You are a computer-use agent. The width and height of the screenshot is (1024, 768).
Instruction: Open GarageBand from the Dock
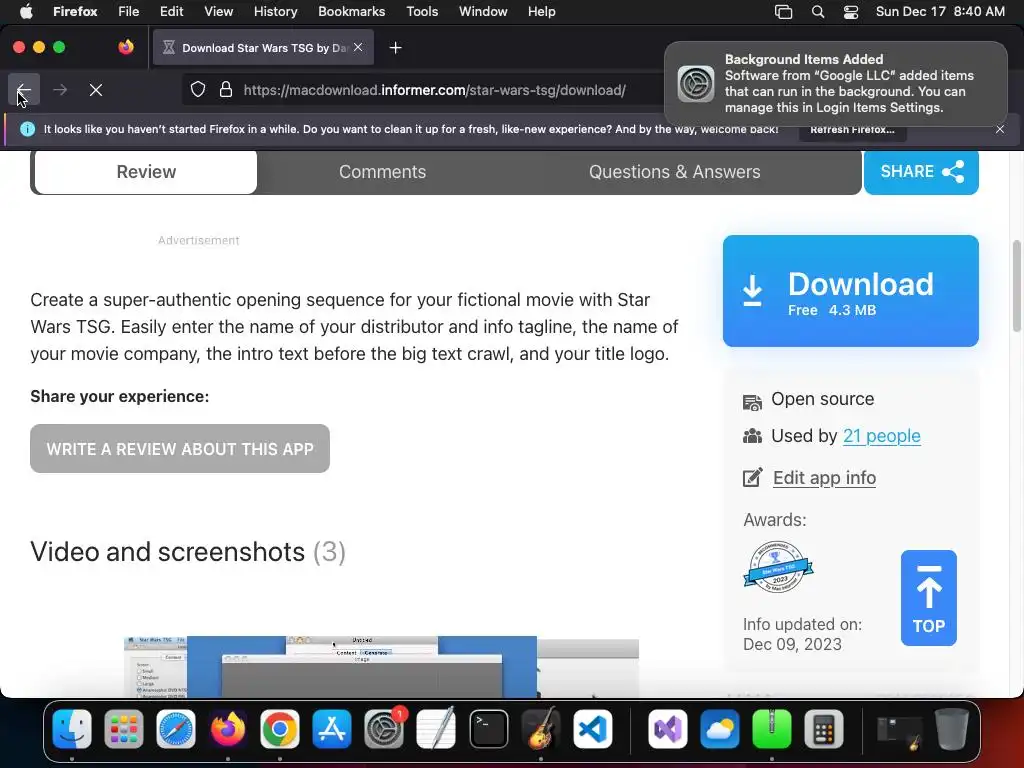541,729
